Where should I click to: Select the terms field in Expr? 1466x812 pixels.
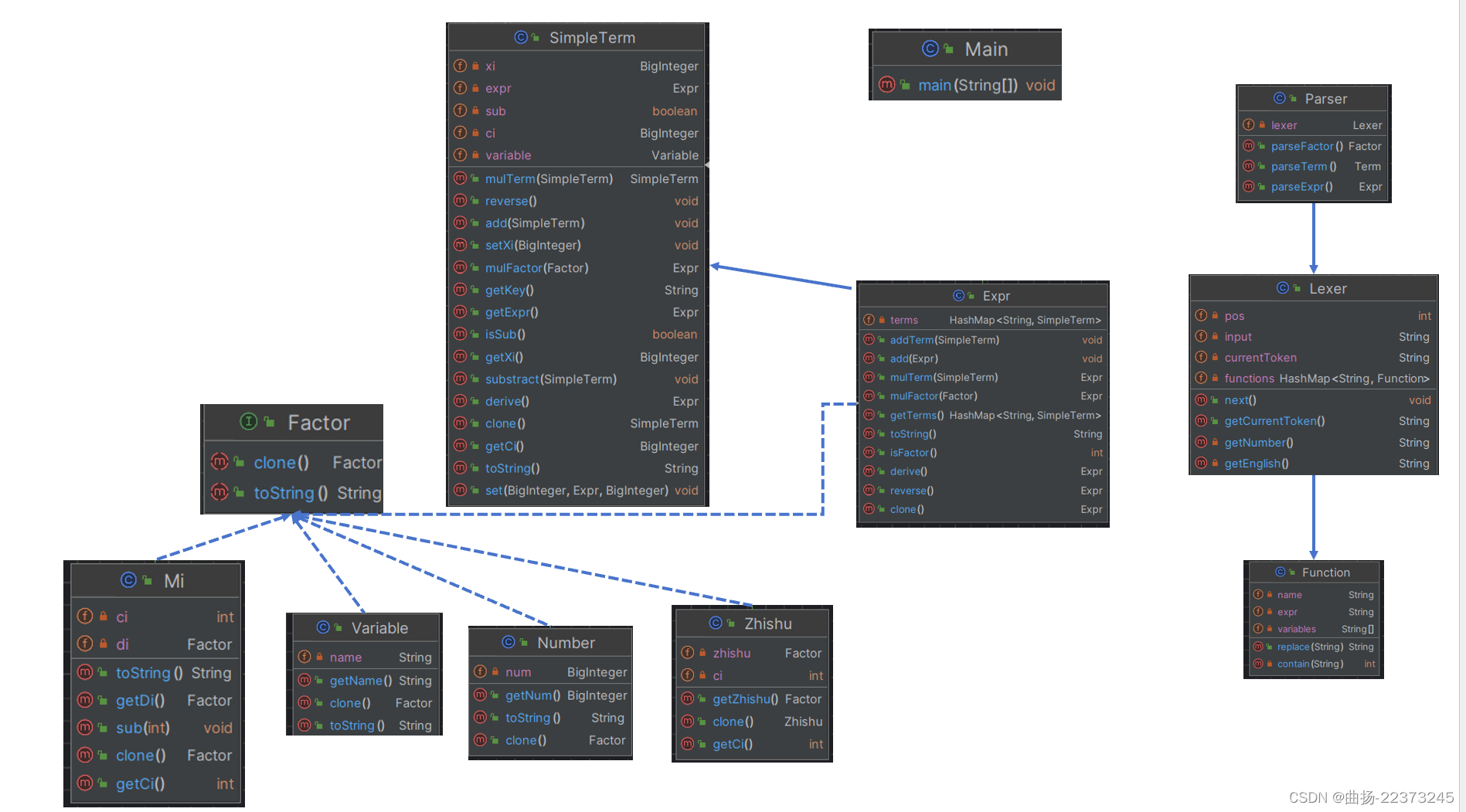pyautogui.click(x=982, y=319)
